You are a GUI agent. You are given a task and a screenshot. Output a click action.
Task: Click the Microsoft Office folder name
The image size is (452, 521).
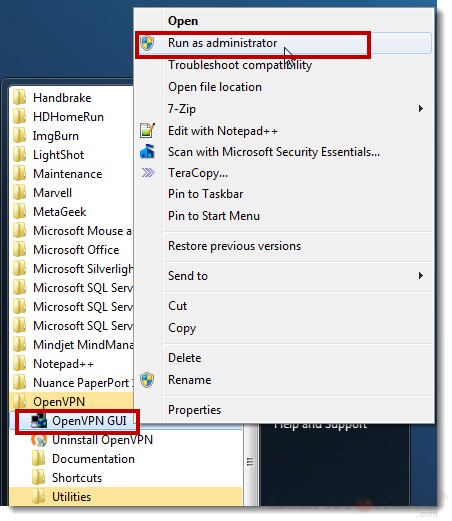tap(76, 250)
